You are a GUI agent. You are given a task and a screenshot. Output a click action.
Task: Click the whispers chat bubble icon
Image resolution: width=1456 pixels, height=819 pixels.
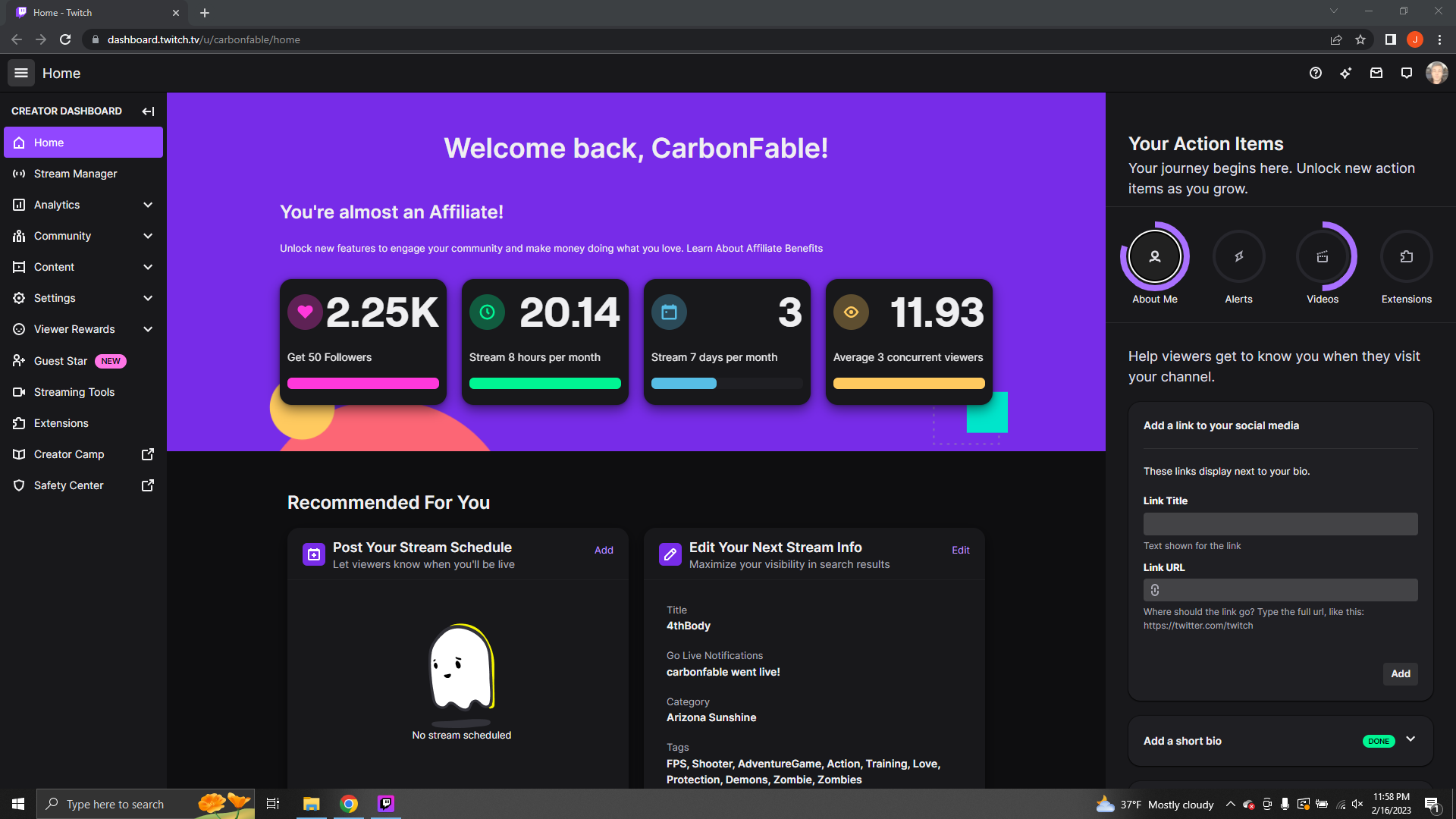(1407, 73)
